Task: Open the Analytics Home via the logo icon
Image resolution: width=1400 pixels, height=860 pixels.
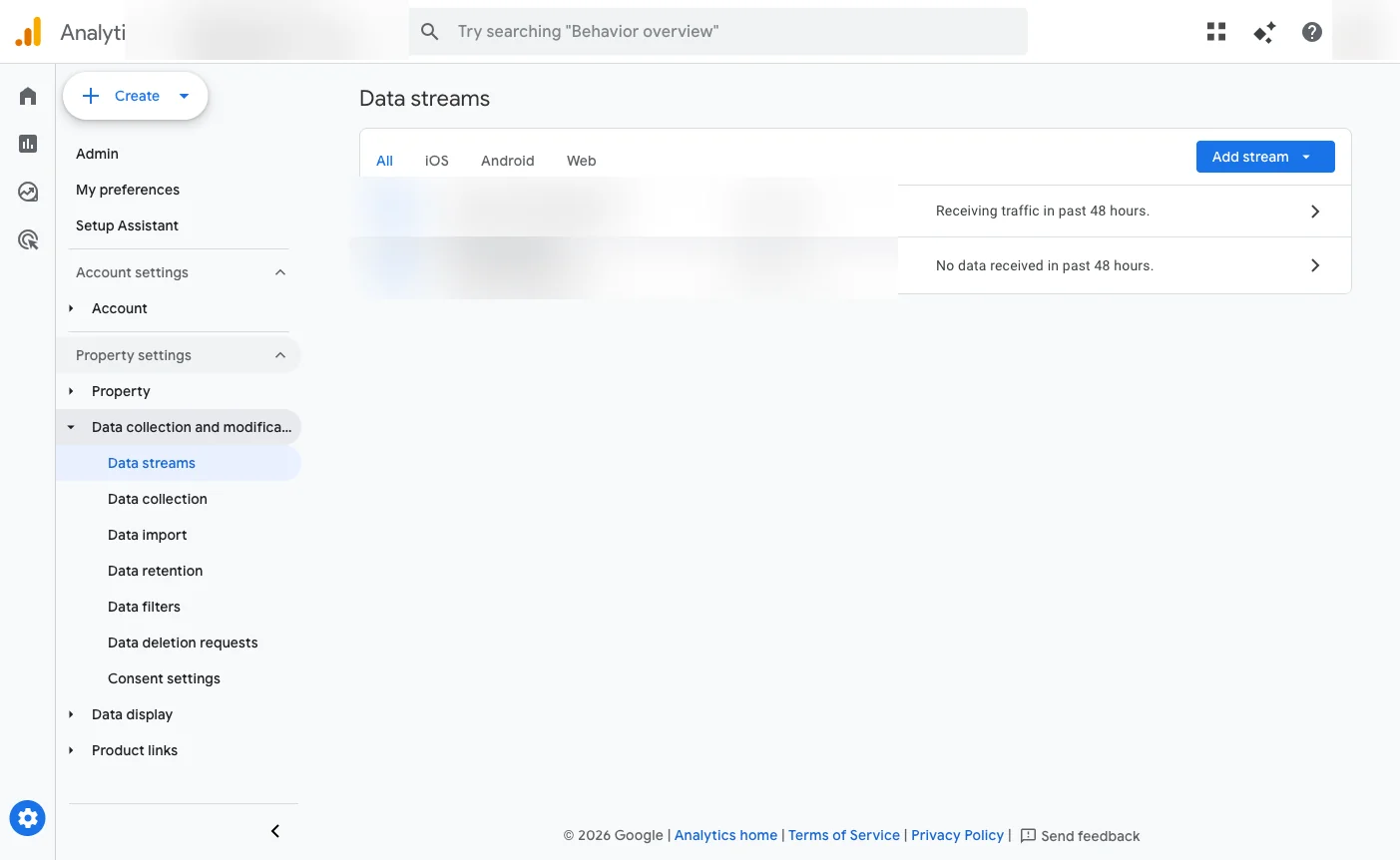Action: (x=28, y=31)
